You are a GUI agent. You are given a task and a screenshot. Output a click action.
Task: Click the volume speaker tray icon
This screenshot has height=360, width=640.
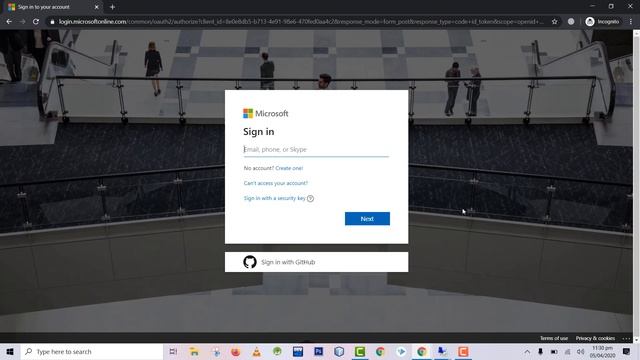pyautogui.click(x=581, y=351)
